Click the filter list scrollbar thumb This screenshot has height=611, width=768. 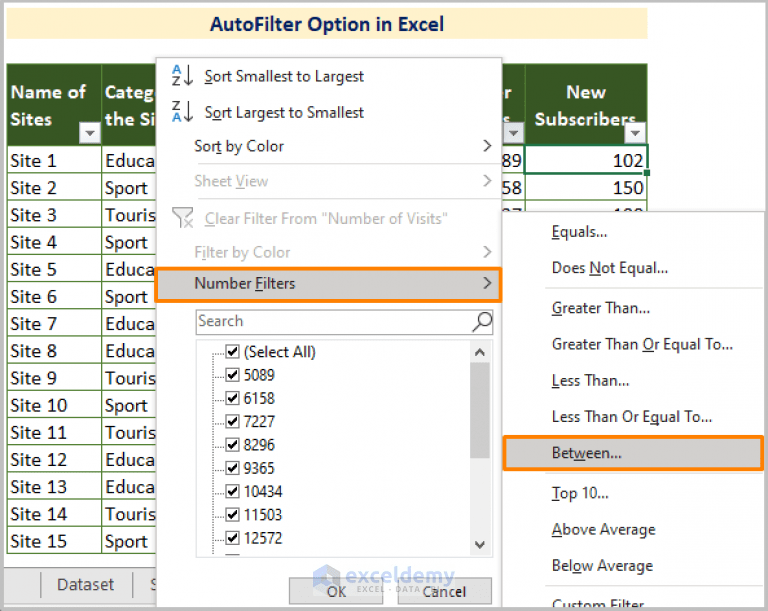tap(480, 411)
